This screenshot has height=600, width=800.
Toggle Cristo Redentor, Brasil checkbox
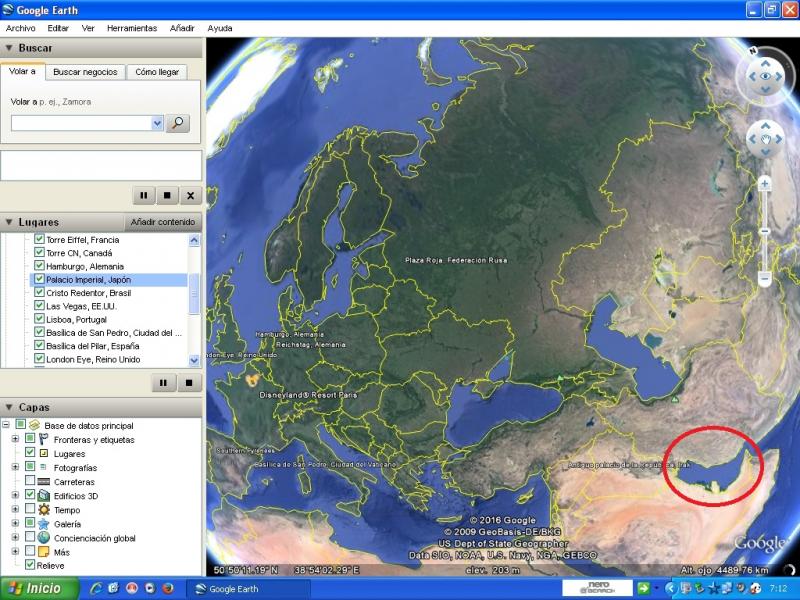pyautogui.click(x=39, y=292)
